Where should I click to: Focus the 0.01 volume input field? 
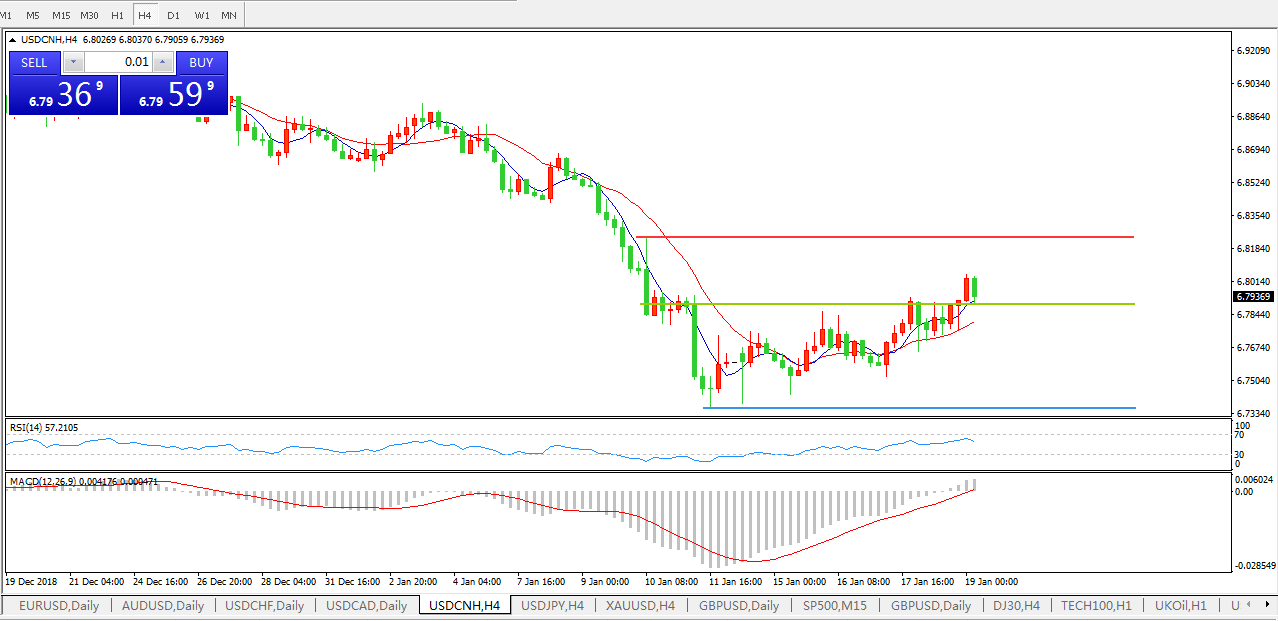(x=118, y=62)
